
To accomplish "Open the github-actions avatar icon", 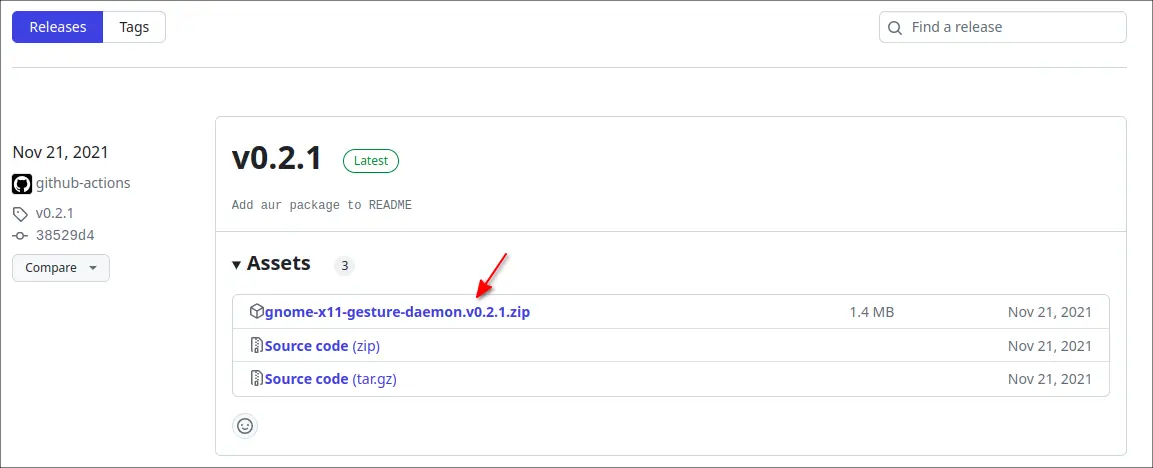I will (x=22, y=183).
